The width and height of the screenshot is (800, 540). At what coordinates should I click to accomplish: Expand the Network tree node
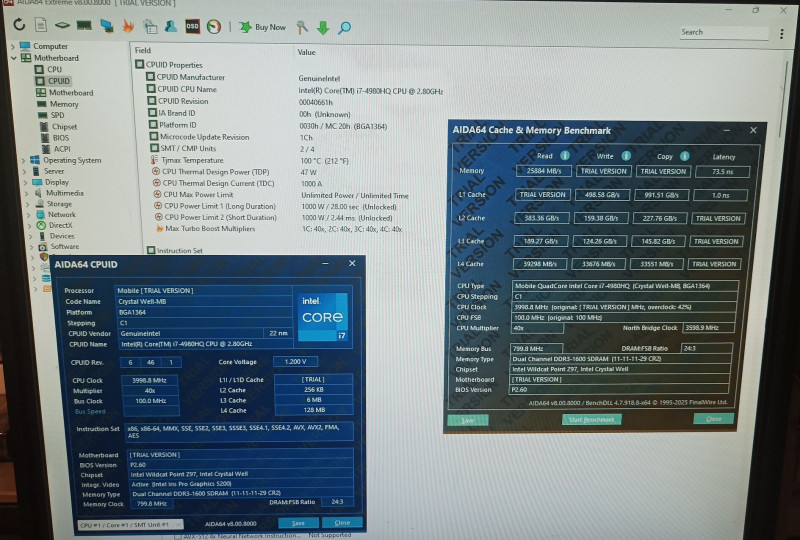click(x=29, y=215)
